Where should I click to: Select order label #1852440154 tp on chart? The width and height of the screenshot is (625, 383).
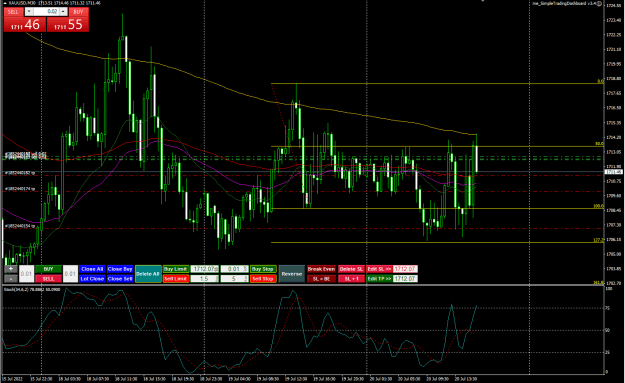coord(20,226)
